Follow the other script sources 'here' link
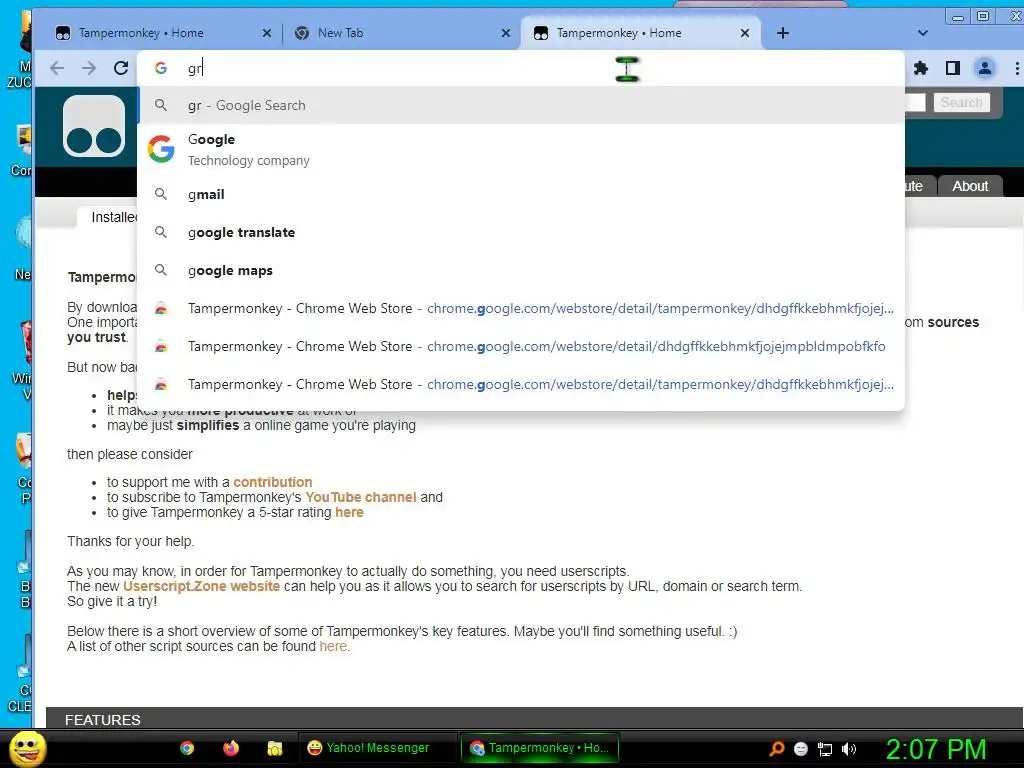The image size is (1024, 768). (333, 646)
